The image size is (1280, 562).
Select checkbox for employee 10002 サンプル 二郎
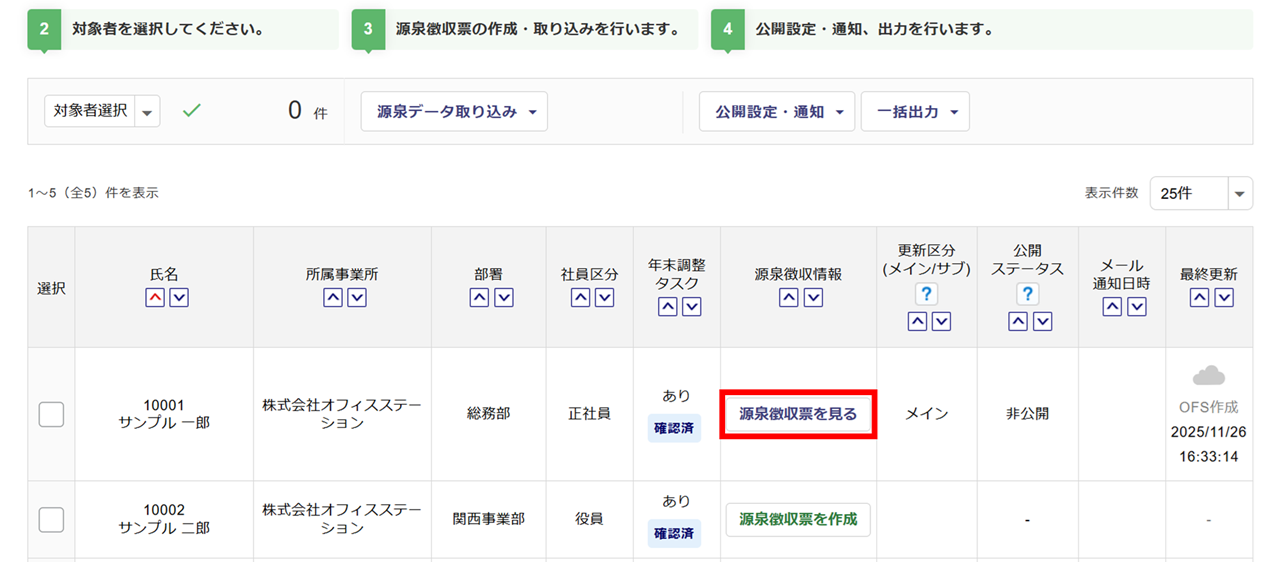(51, 519)
